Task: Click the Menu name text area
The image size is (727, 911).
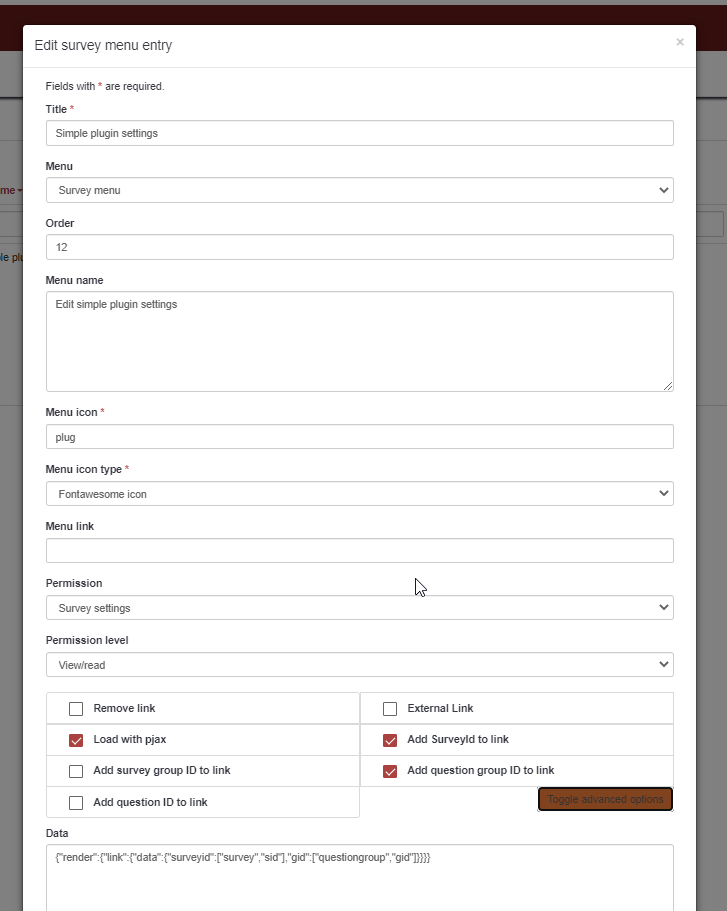Action: point(359,341)
